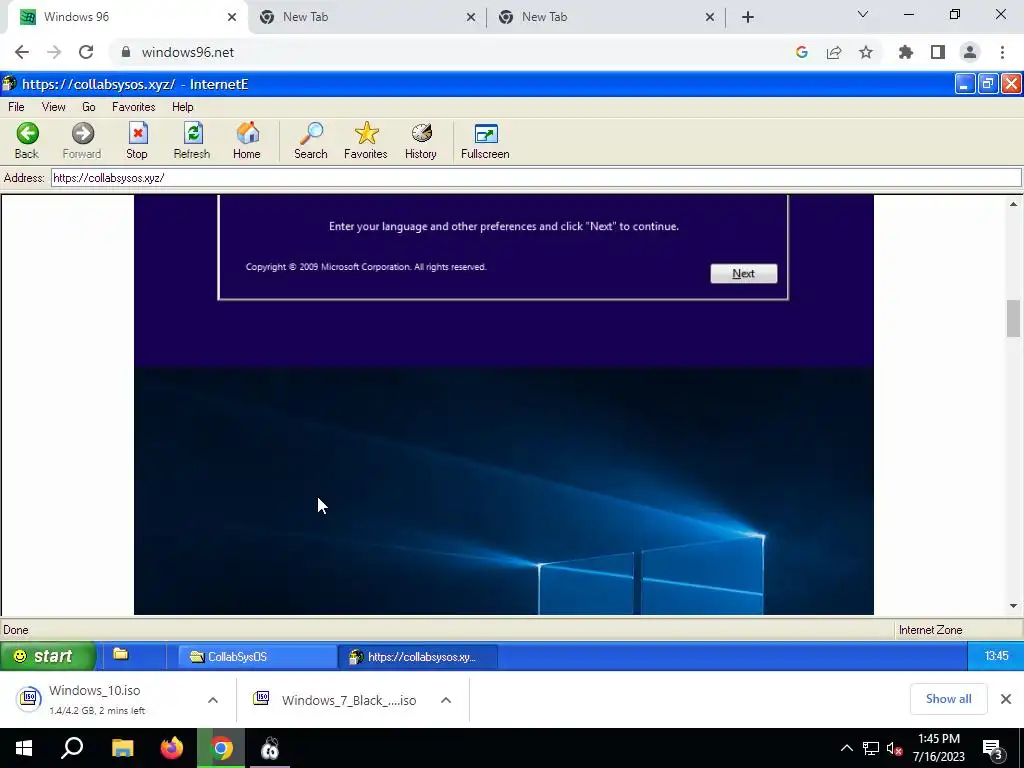Screen dimensions: 1024x768
Task: Open Chrome profile avatar
Action: [970, 52]
